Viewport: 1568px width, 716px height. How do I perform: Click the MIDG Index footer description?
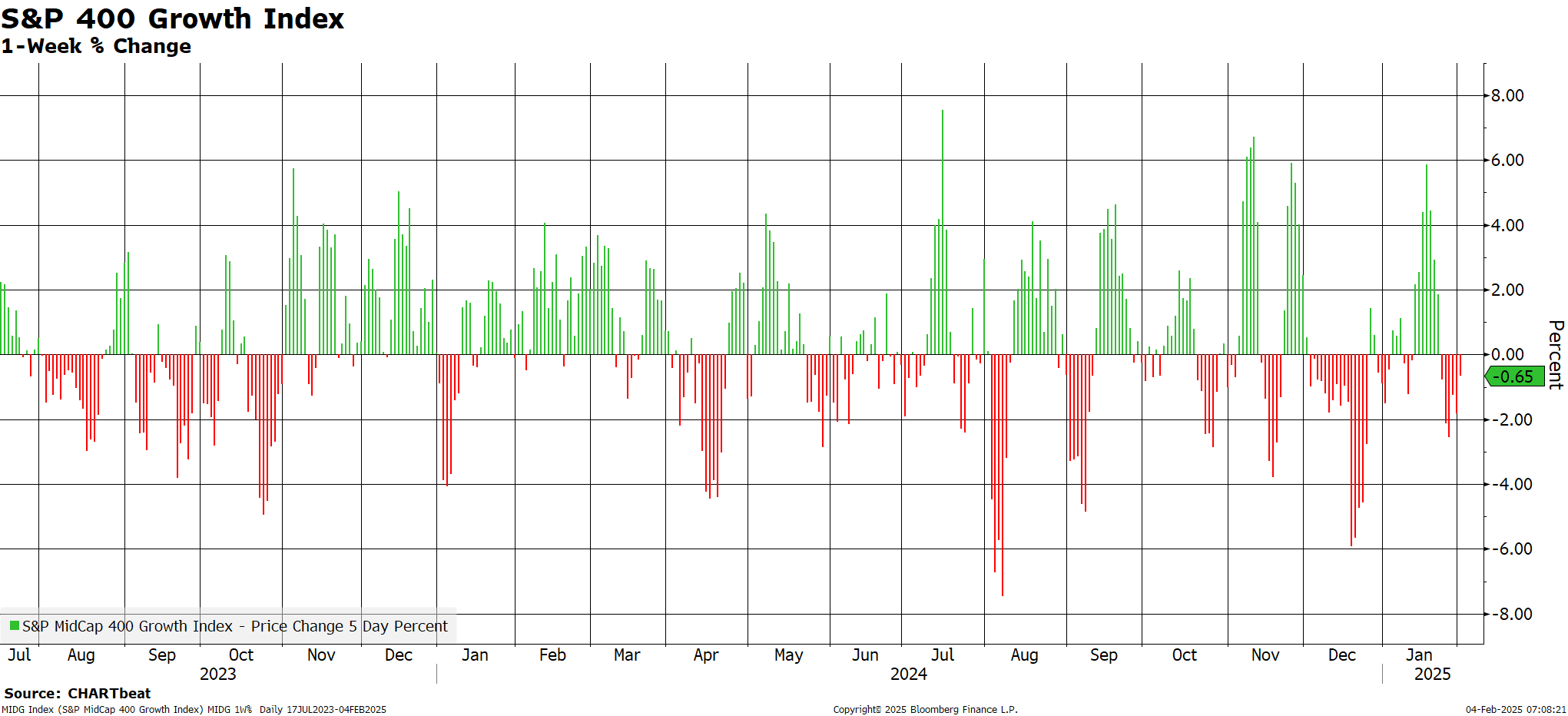(x=194, y=710)
